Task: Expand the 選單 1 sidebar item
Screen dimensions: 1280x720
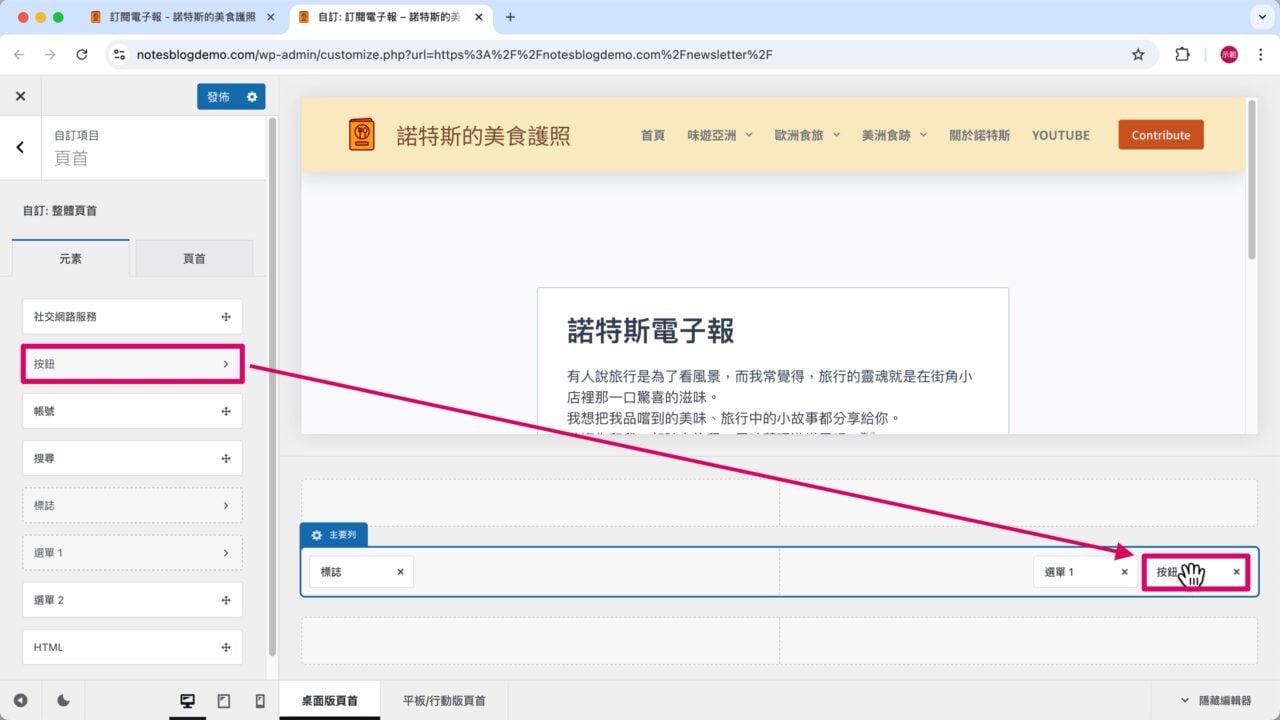Action: pos(132,553)
